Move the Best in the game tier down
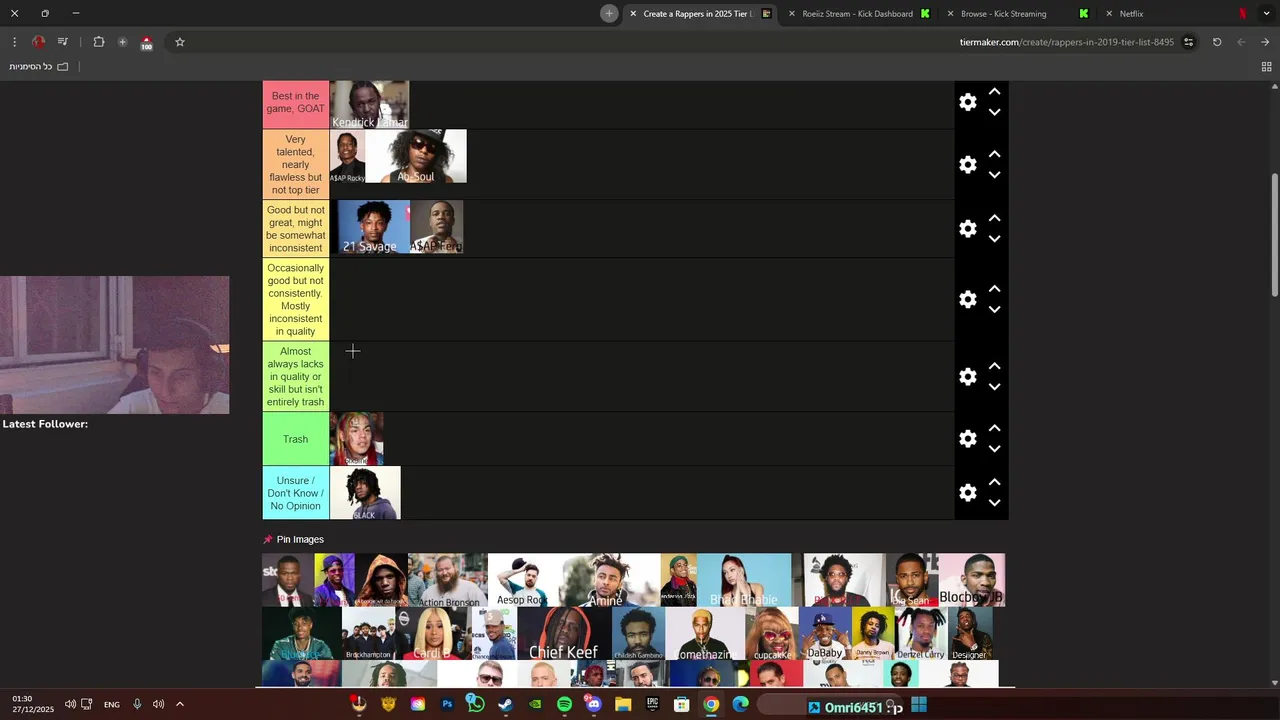Image resolution: width=1280 pixels, height=720 pixels. (x=994, y=112)
